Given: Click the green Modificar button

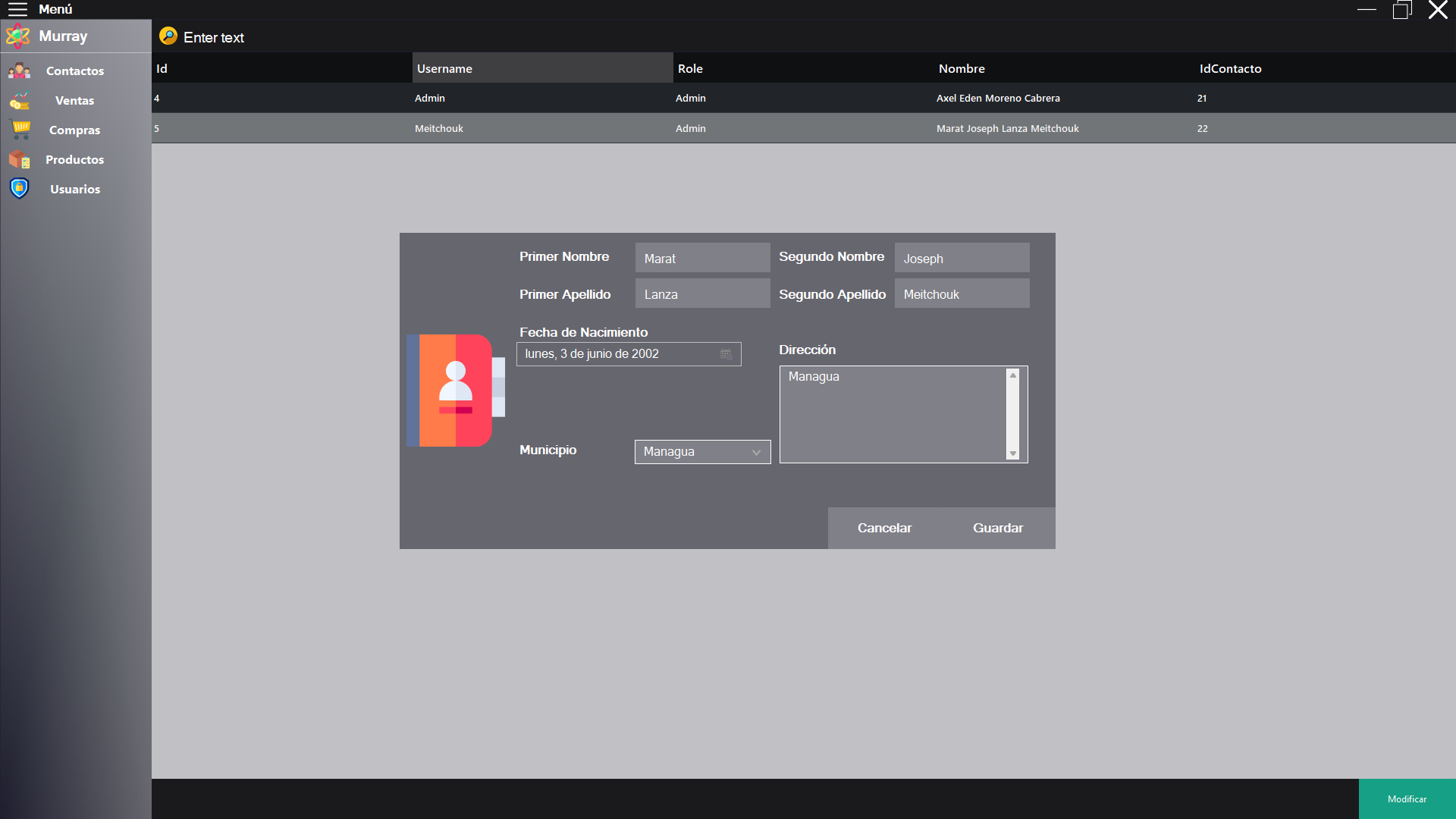Looking at the screenshot, I should pyautogui.click(x=1407, y=799).
